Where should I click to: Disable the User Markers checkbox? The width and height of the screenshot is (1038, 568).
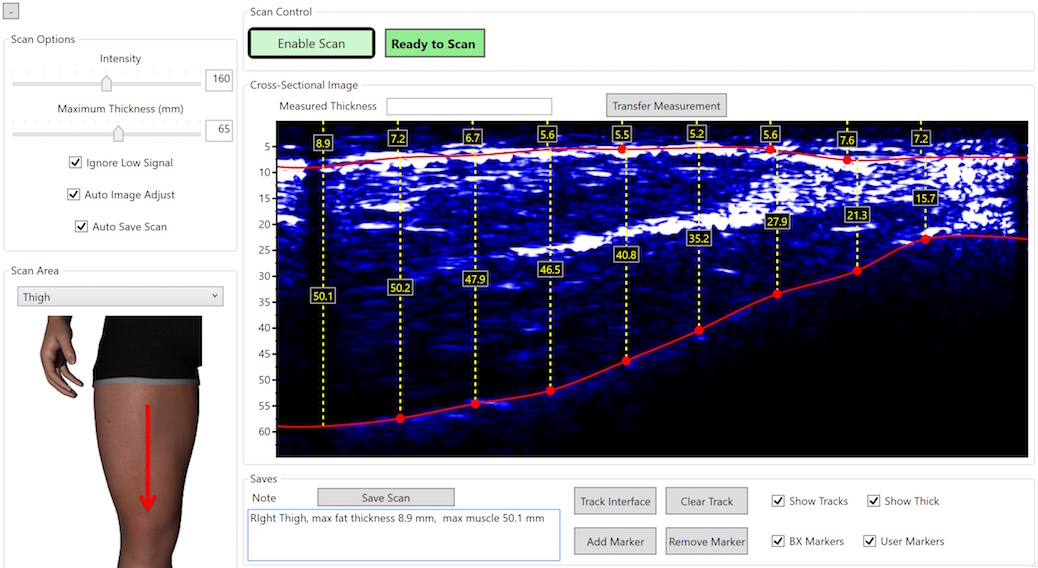click(x=869, y=541)
